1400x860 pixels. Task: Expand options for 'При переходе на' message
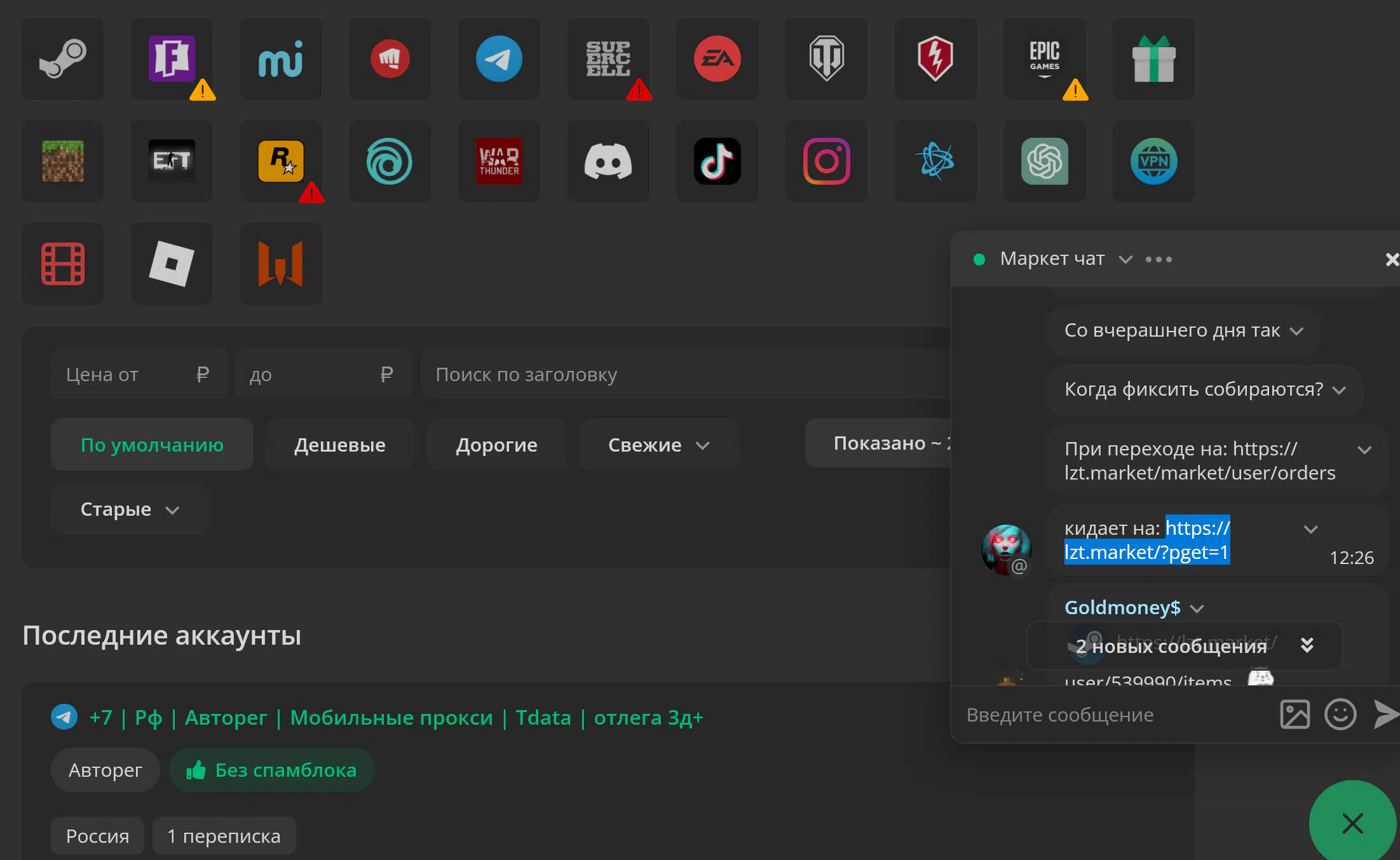1364,450
